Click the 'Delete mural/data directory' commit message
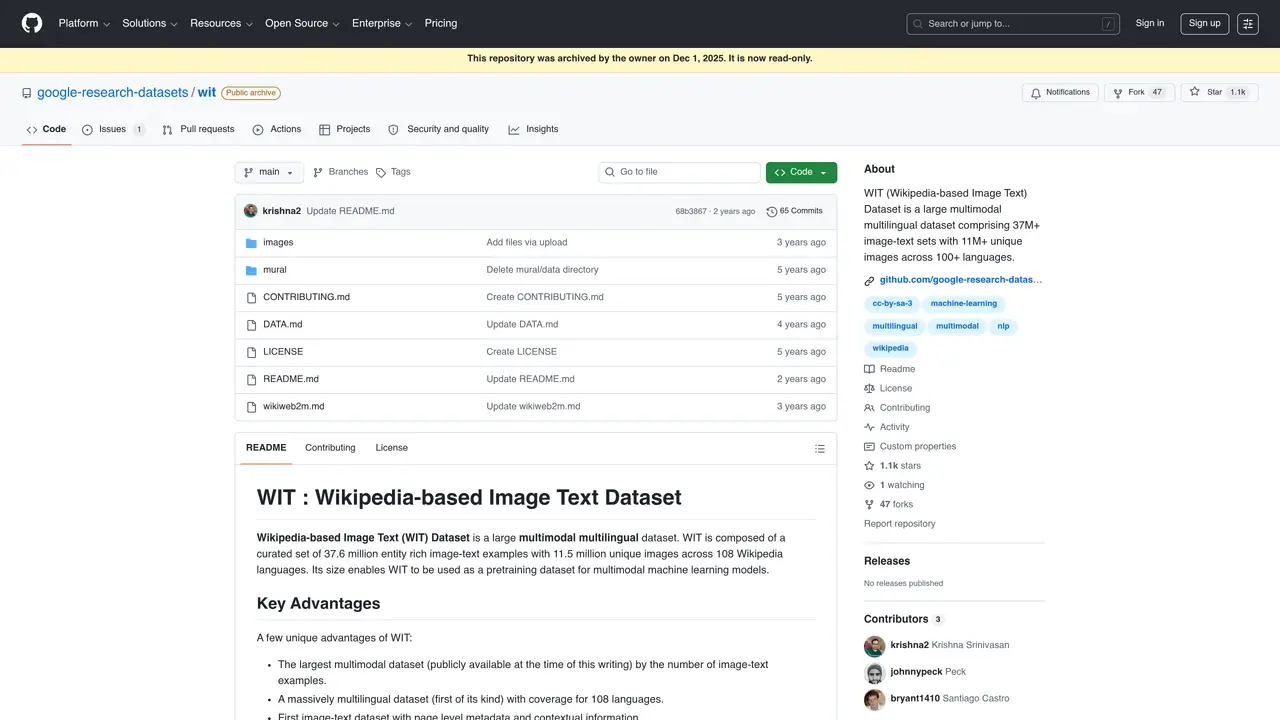Viewport: 1280px width, 720px height. pyautogui.click(x=542, y=270)
